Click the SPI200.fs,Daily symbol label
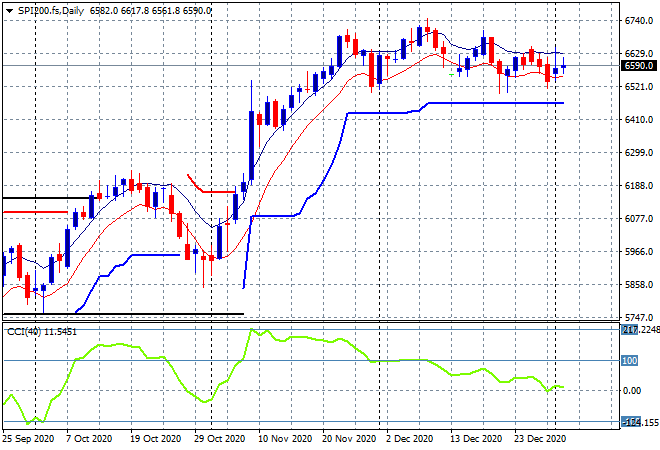This screenshot has width=660, height=450. tap(51, 11)
